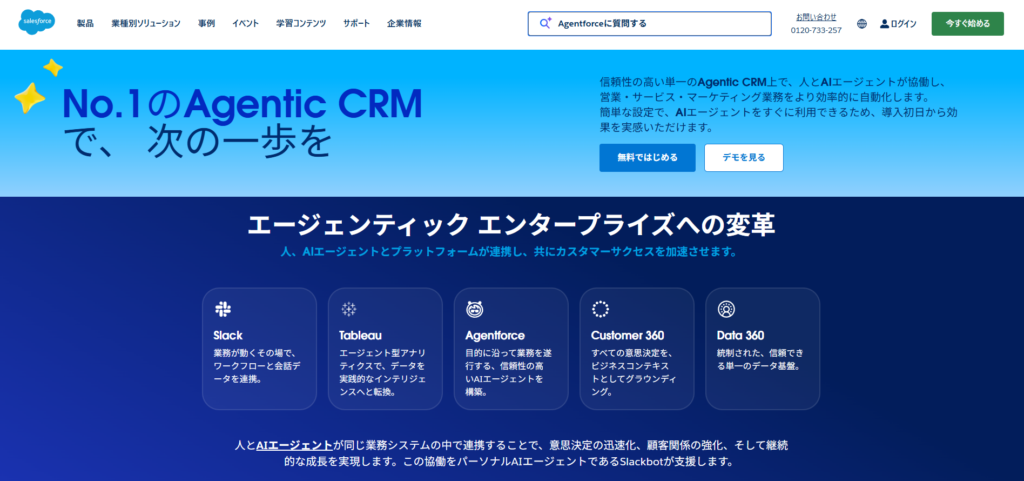Click the Slack logo icon
Image resolution: width=1024 pixels, height=481 pixels.
(223, 309)
